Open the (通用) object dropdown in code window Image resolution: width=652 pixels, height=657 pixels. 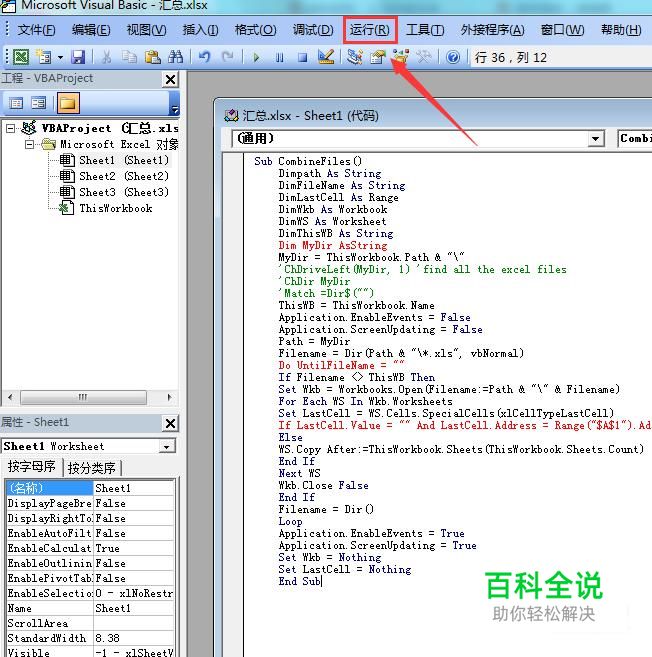coord(595,139)
